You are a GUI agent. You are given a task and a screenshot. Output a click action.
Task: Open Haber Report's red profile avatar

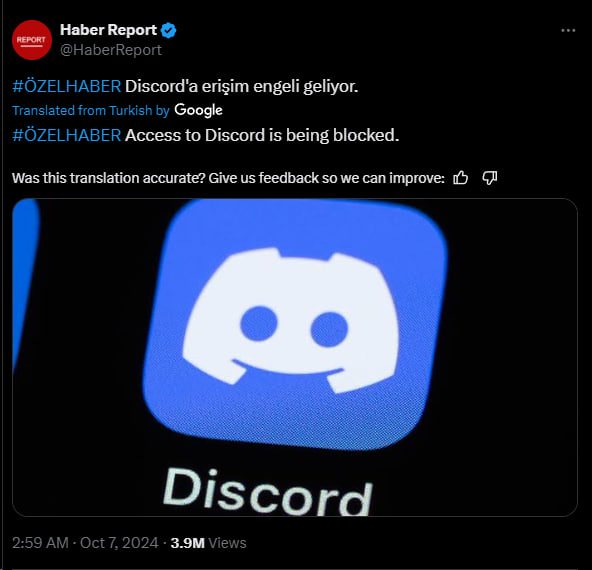point(32,40)
